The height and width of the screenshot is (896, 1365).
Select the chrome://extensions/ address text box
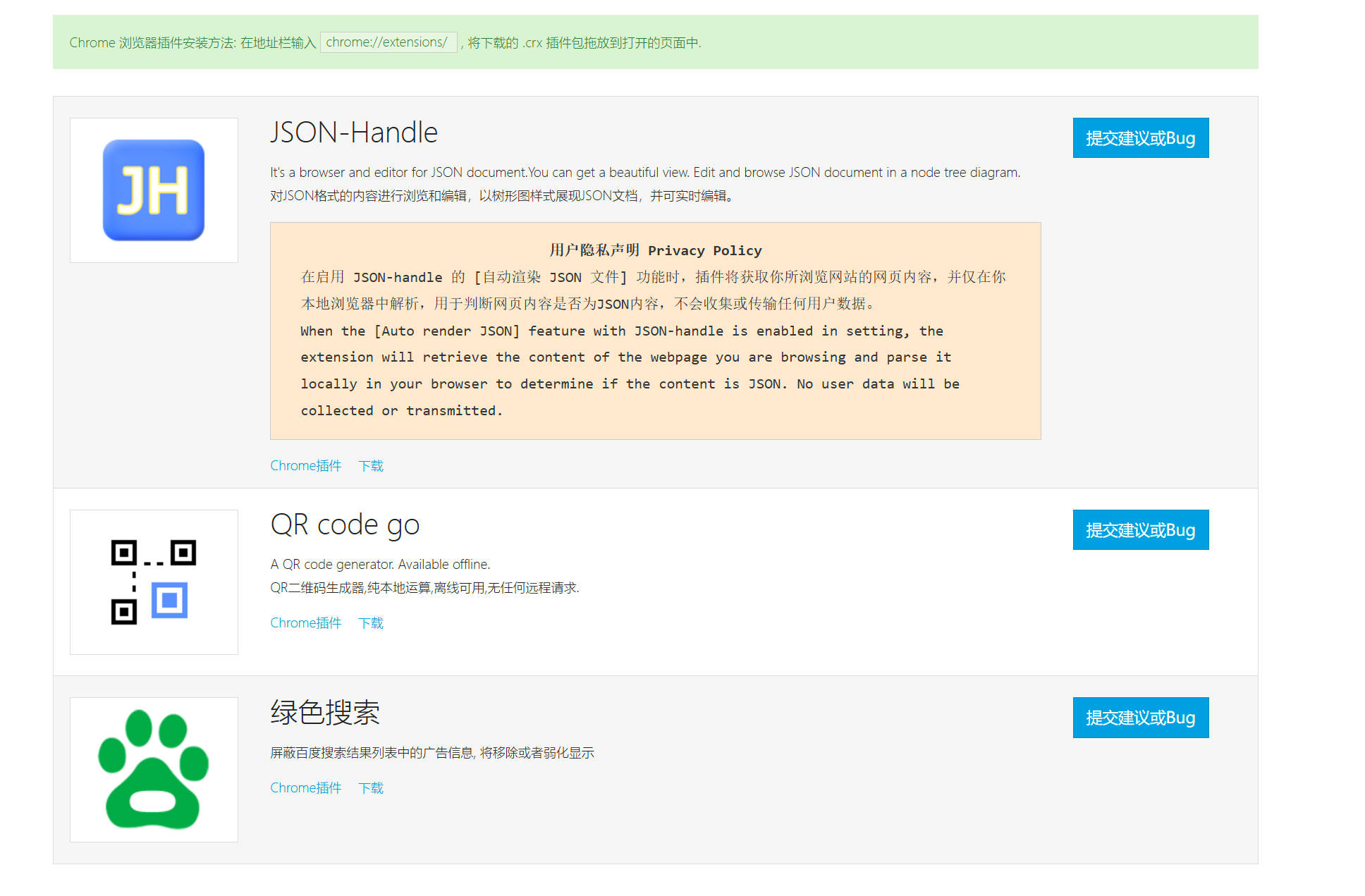pyautogui.click(x=387, y=42)
